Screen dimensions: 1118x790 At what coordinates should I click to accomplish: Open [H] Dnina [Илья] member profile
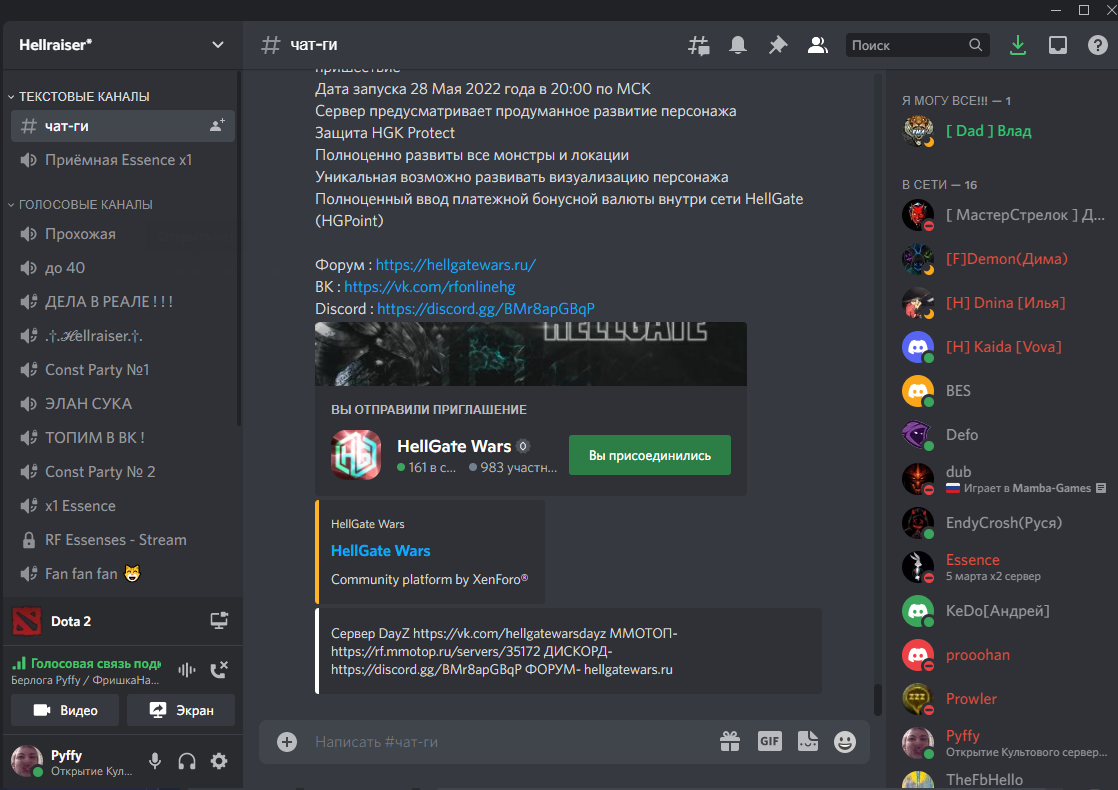pyautogui.click(x=1002, y=303)
